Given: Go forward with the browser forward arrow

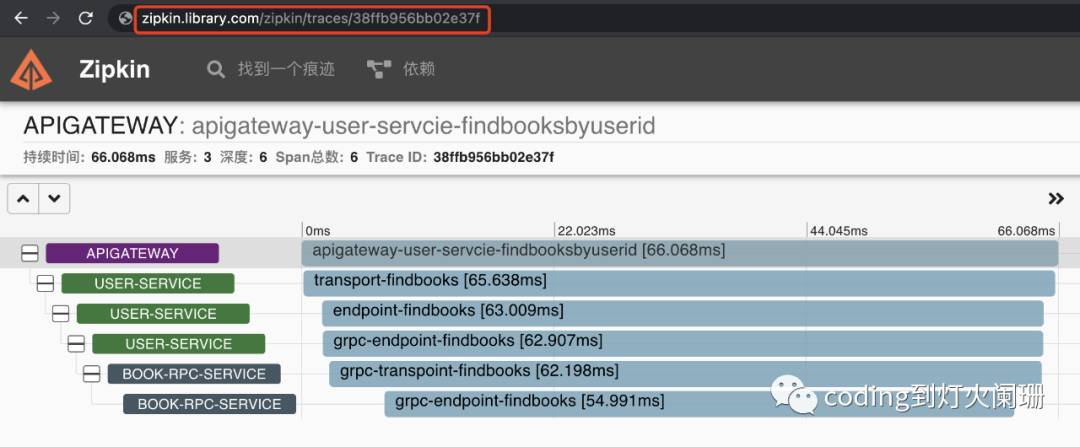Looking at the screenshot, I should (54, 19).
